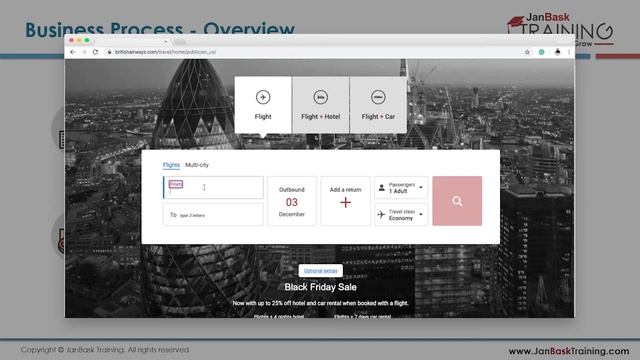Expand the Travel class dropdown showing Economy
The height and width of the screenshot is (360, 640).
coord(401,215)
